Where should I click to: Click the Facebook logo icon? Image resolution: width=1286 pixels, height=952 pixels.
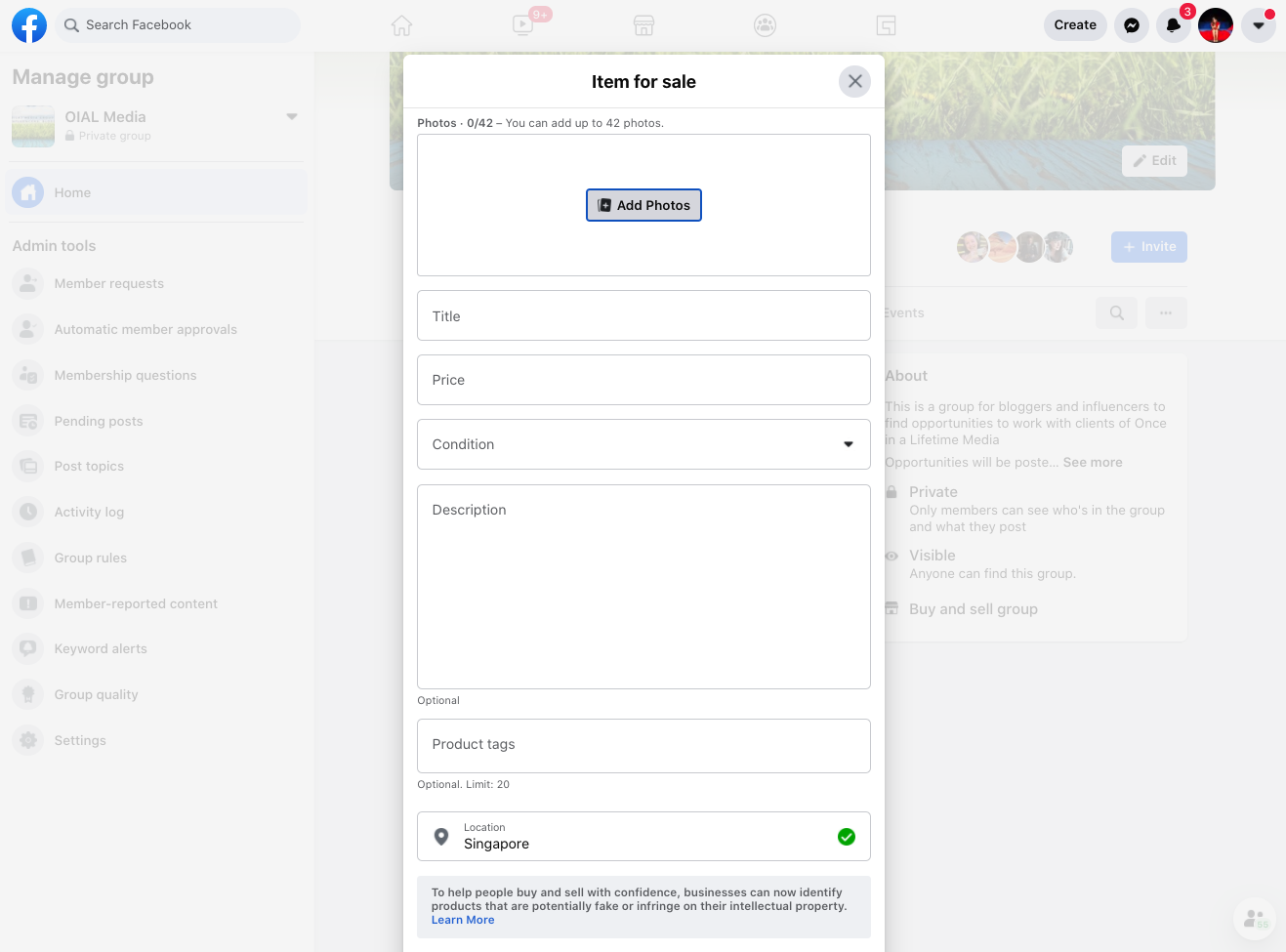[29, 25]
